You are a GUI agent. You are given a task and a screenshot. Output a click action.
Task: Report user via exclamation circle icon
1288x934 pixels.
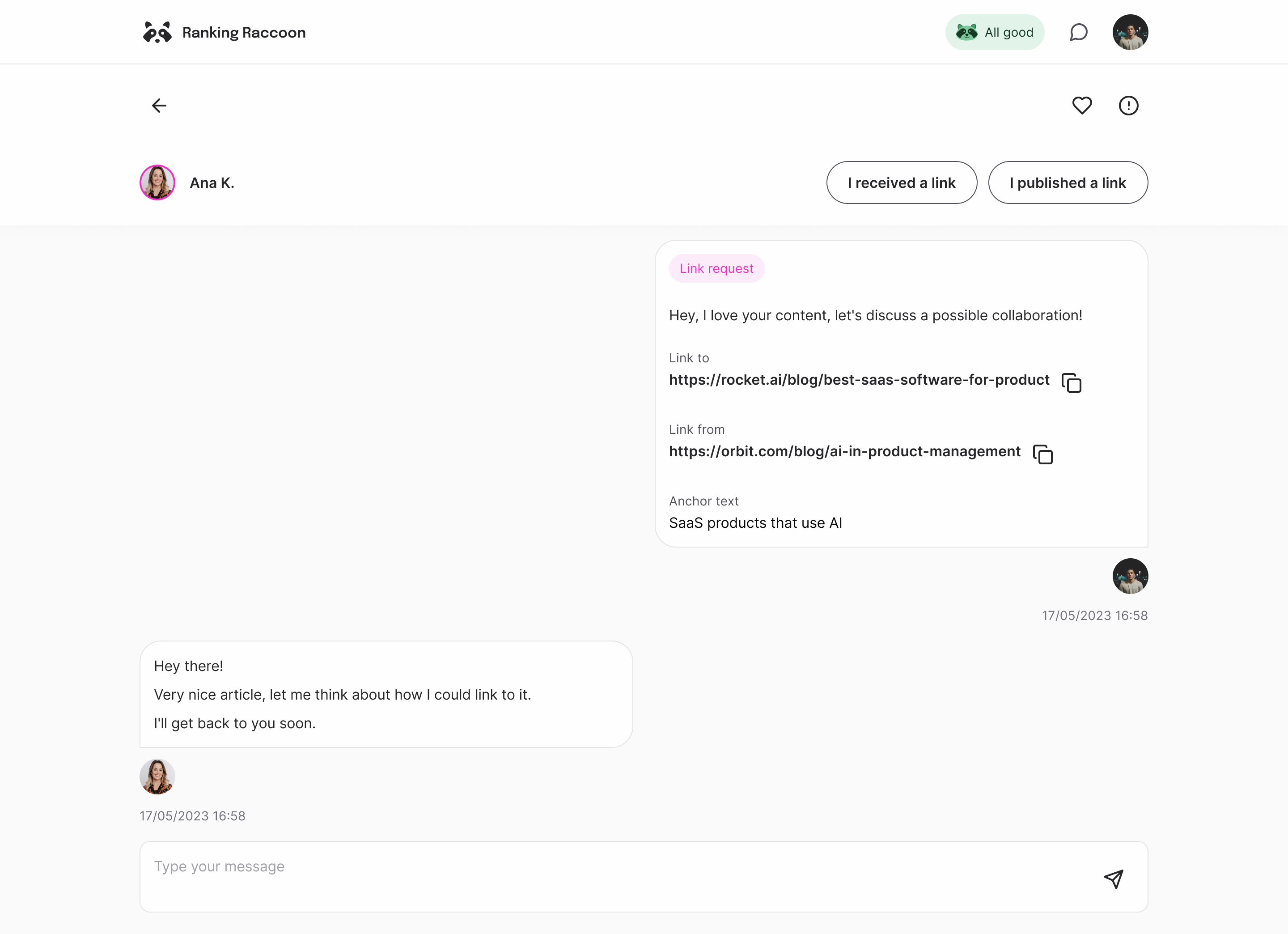(x=1128, y=106)
